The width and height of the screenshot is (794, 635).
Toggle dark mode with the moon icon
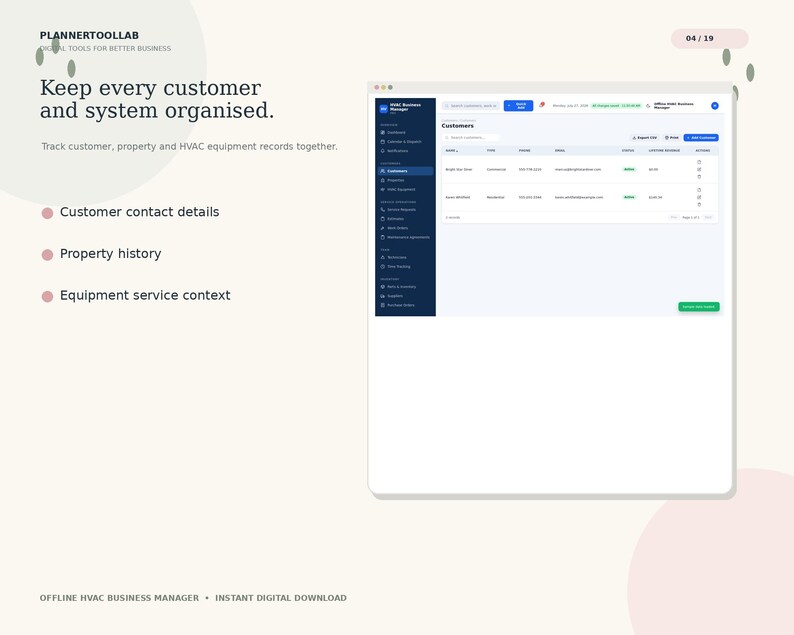[x=648, y=106]
